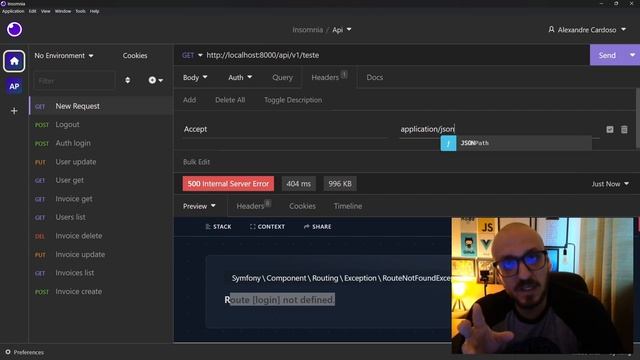
Task: Select the AP workspace icon
Action: click(14, 86)
